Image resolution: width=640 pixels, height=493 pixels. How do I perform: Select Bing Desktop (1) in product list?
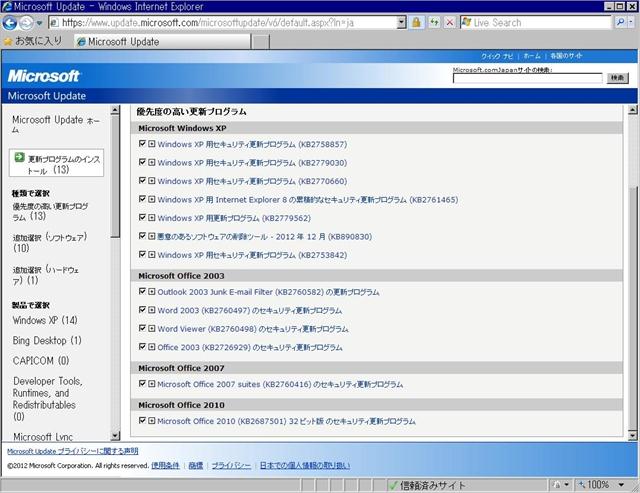47,340
